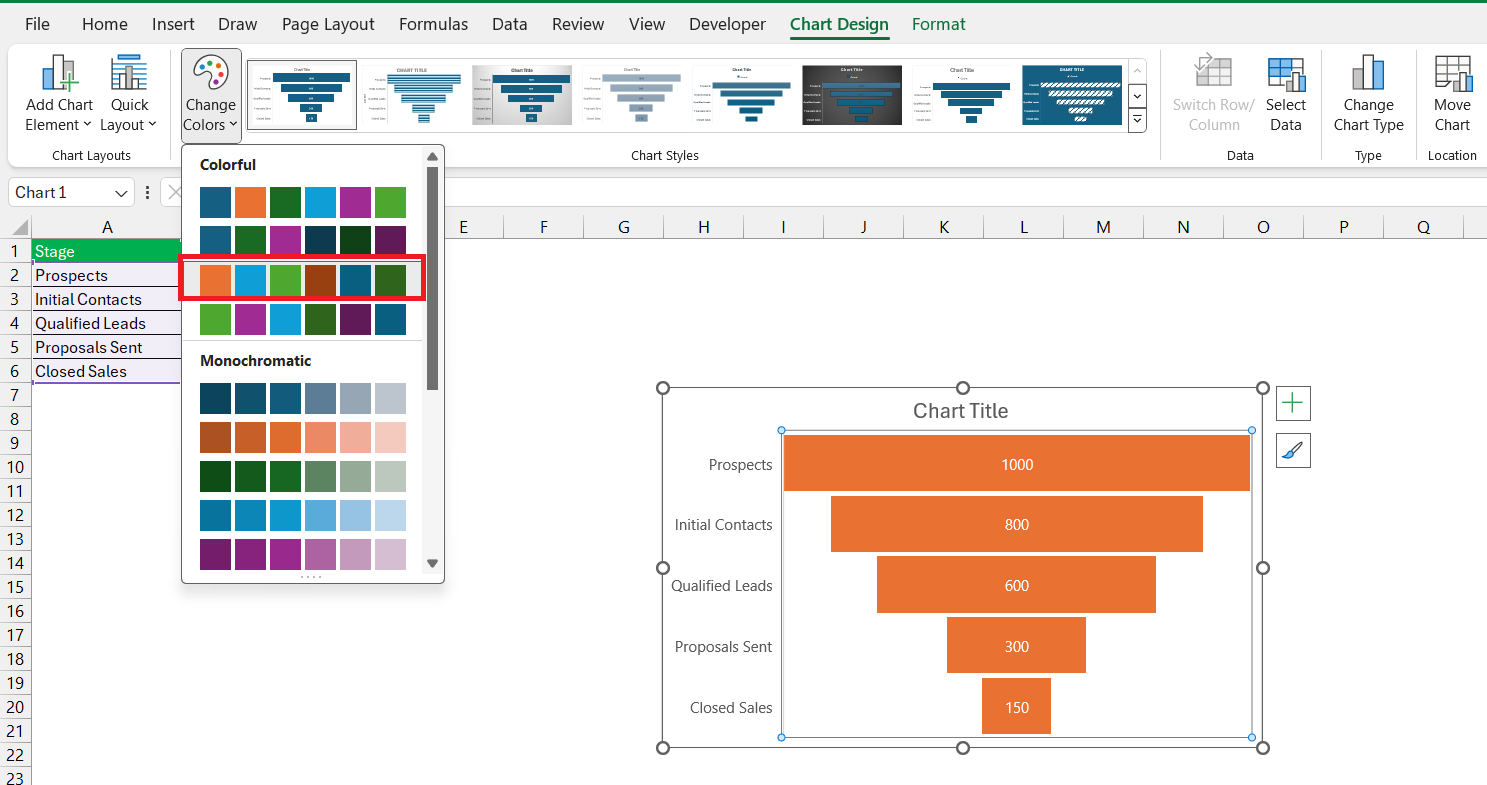
Task: Open the Change Chart Type dialog
Action: pyautogui.click(x=1368, y=94)
